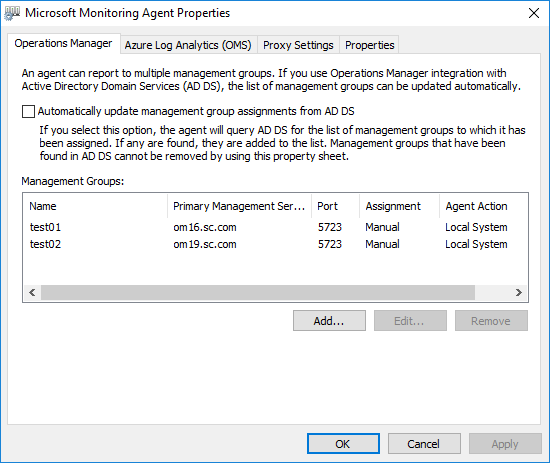The height and width of the screenshot is (463, 550).
Task: Click the om16.sc.com server cell
Action: pos(205,227)
